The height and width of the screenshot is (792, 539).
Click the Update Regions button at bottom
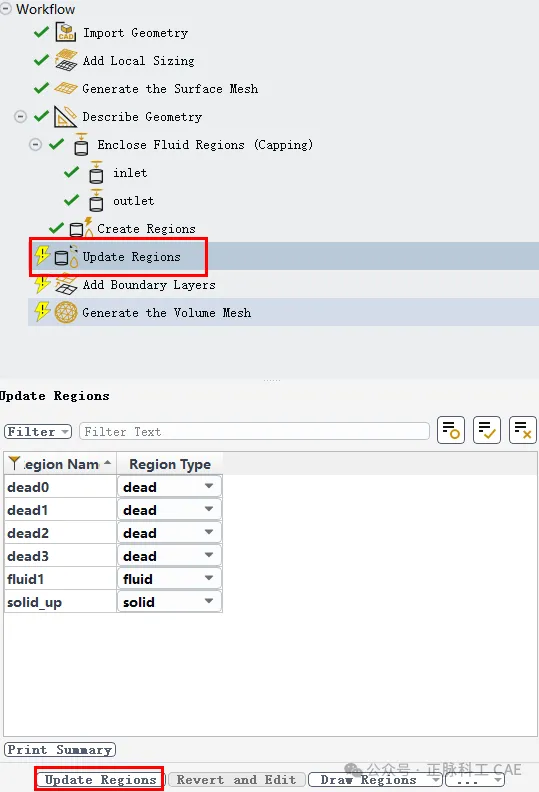[x=100, y=779]
